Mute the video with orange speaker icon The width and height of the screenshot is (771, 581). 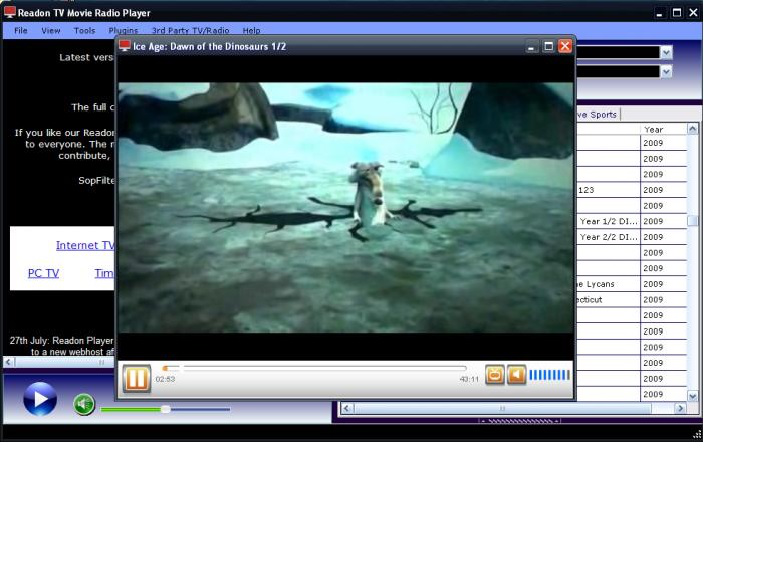coord(516,375)
